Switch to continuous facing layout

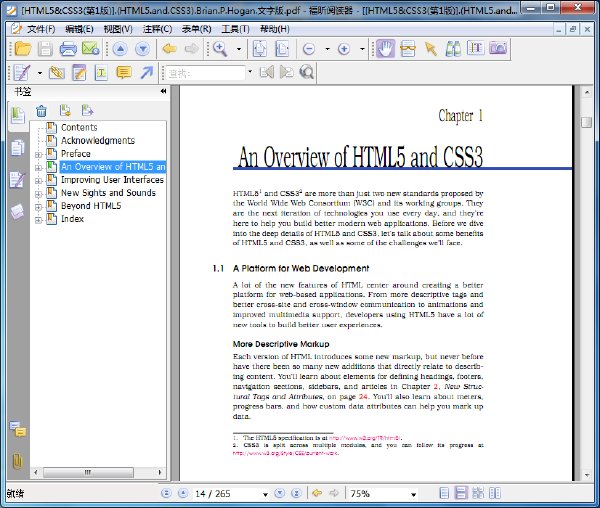pyautogui.click(x=478, y=493)
